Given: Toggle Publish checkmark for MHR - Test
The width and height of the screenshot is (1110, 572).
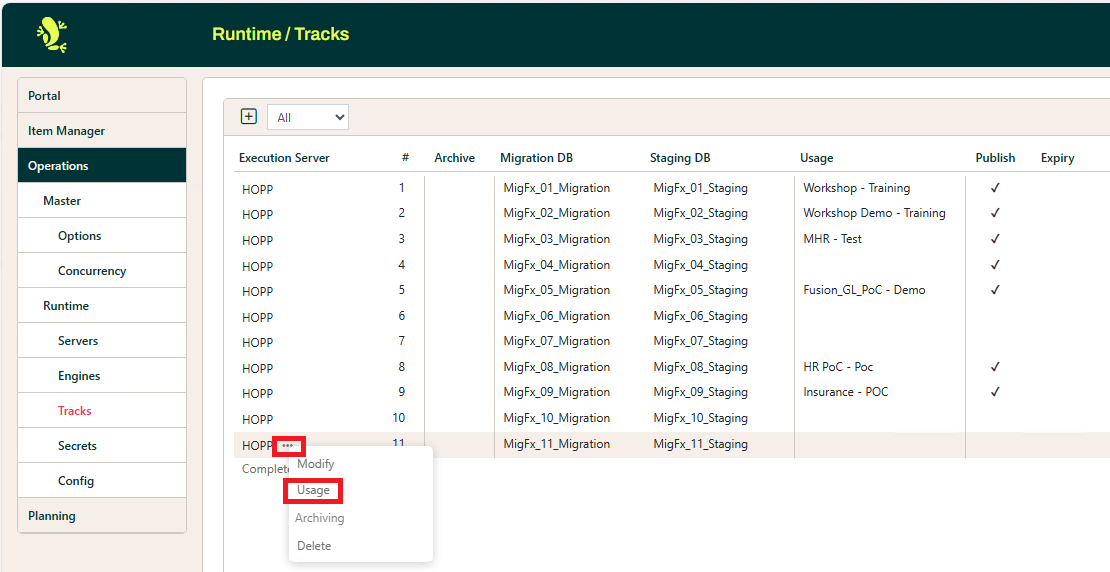Looking at the screenshot, I should (x=995, y=239).
